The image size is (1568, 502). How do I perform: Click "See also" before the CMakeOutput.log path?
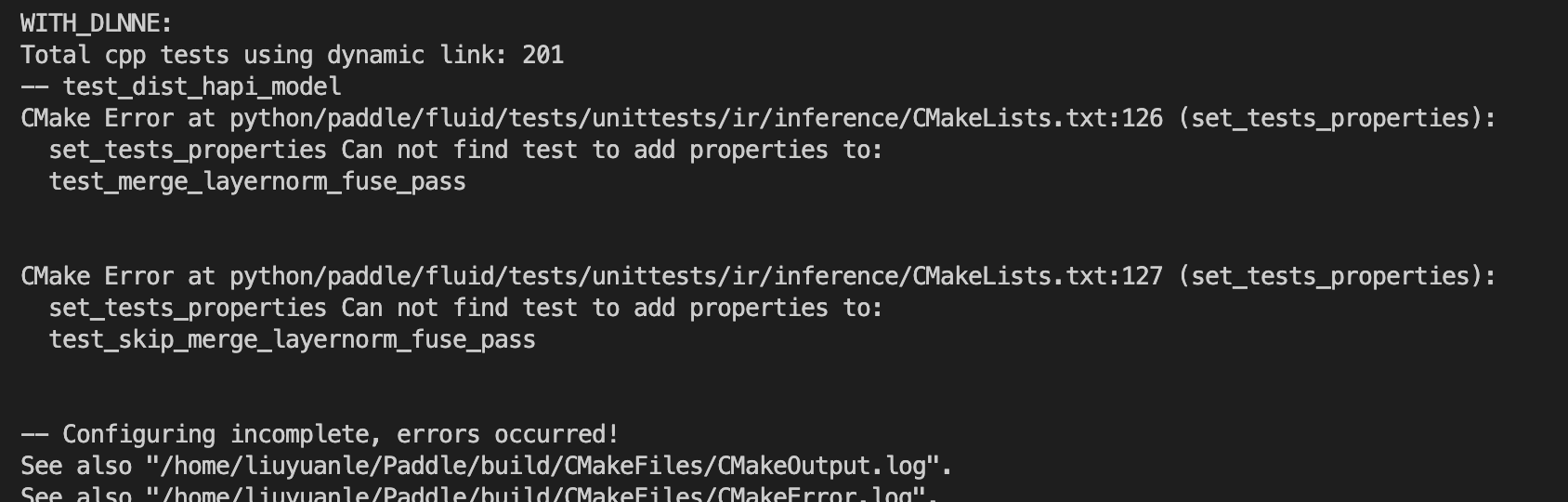tap(76, 466)
